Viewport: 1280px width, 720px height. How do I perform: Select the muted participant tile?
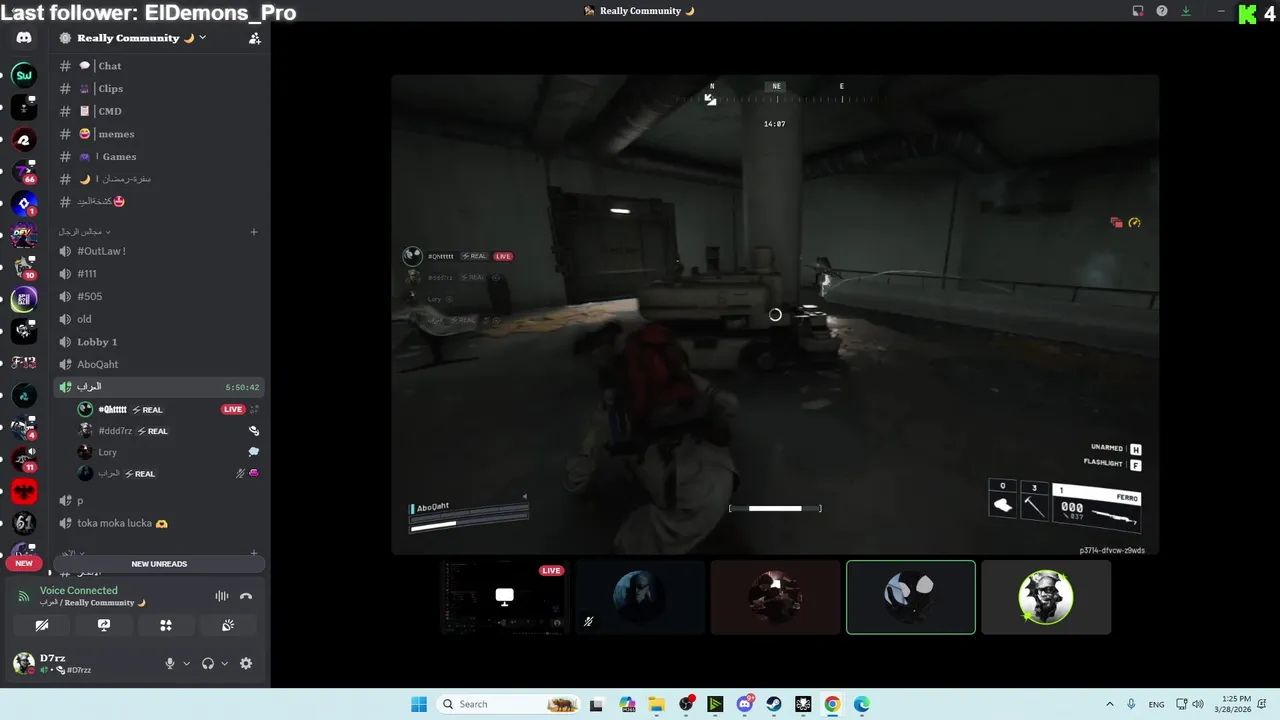640,597
